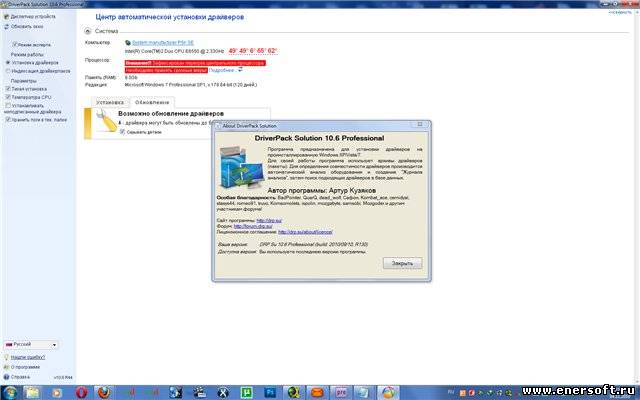Toggle Температура CPU checkbox
The width and height of the screenshot is (640, 400).
point(8,97)
